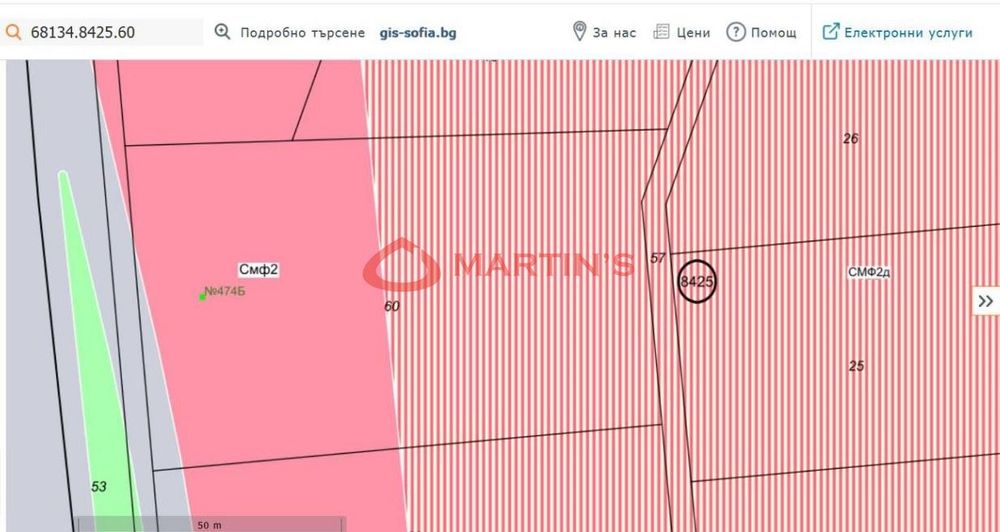
Task: Open Електронни услуги electronic services
Action: (908, 33)
